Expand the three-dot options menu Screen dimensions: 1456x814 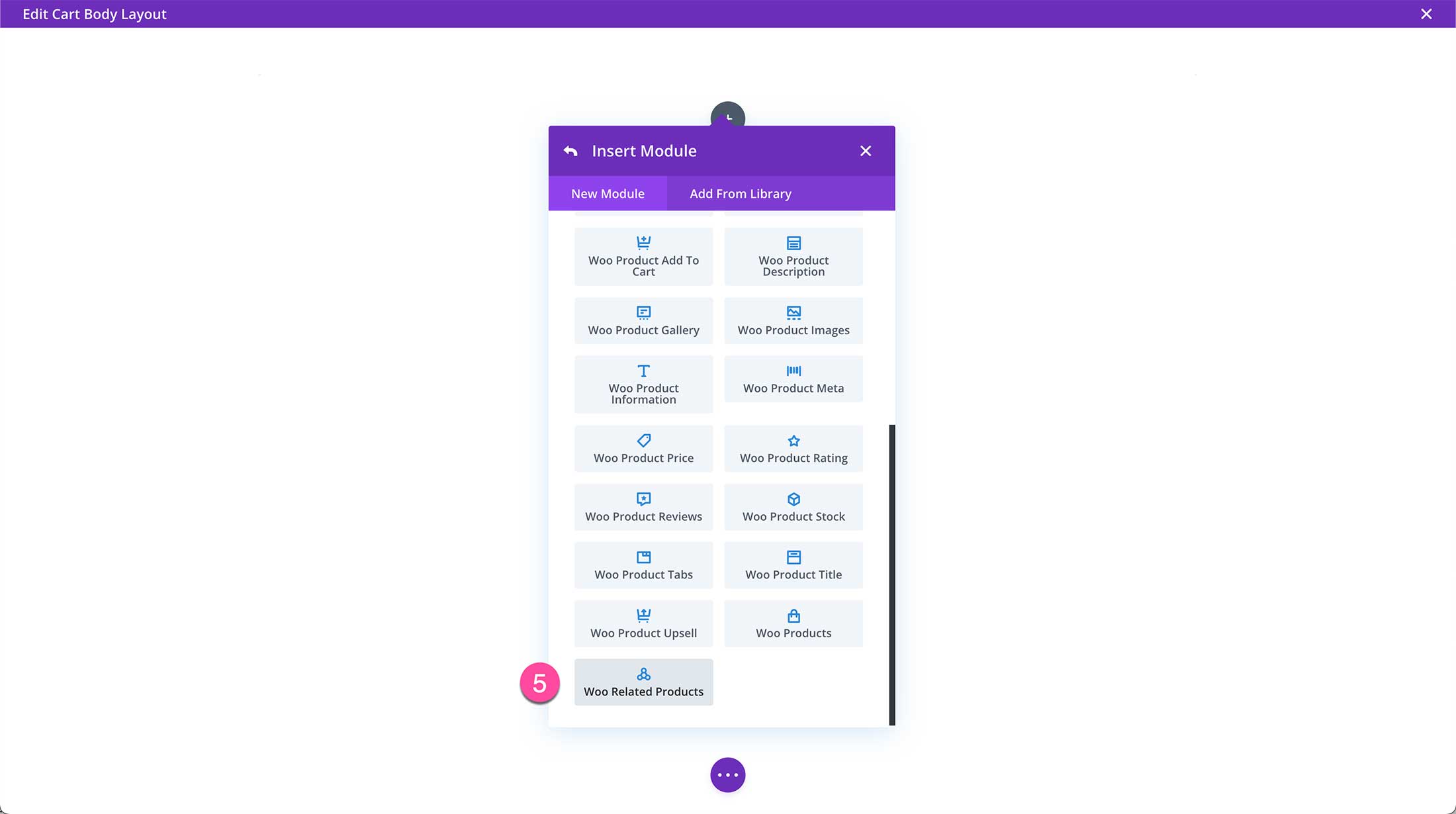(727, 774)
